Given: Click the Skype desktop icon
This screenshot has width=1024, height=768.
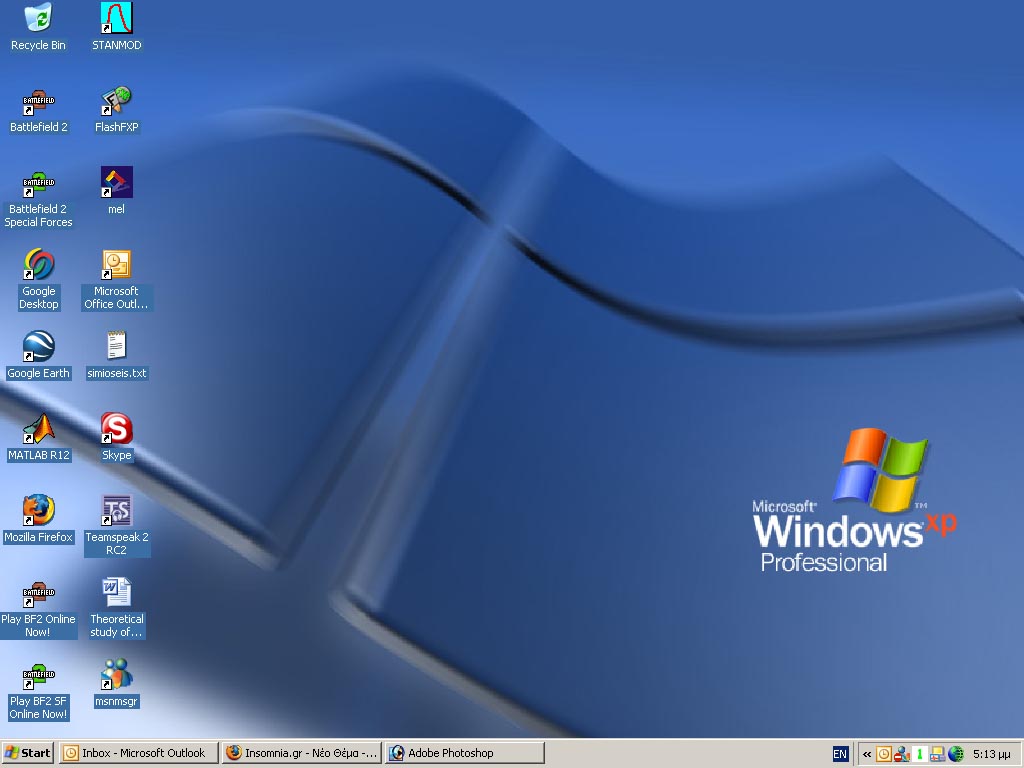Looking at the screenshot, I should click(x=117, y=429).
